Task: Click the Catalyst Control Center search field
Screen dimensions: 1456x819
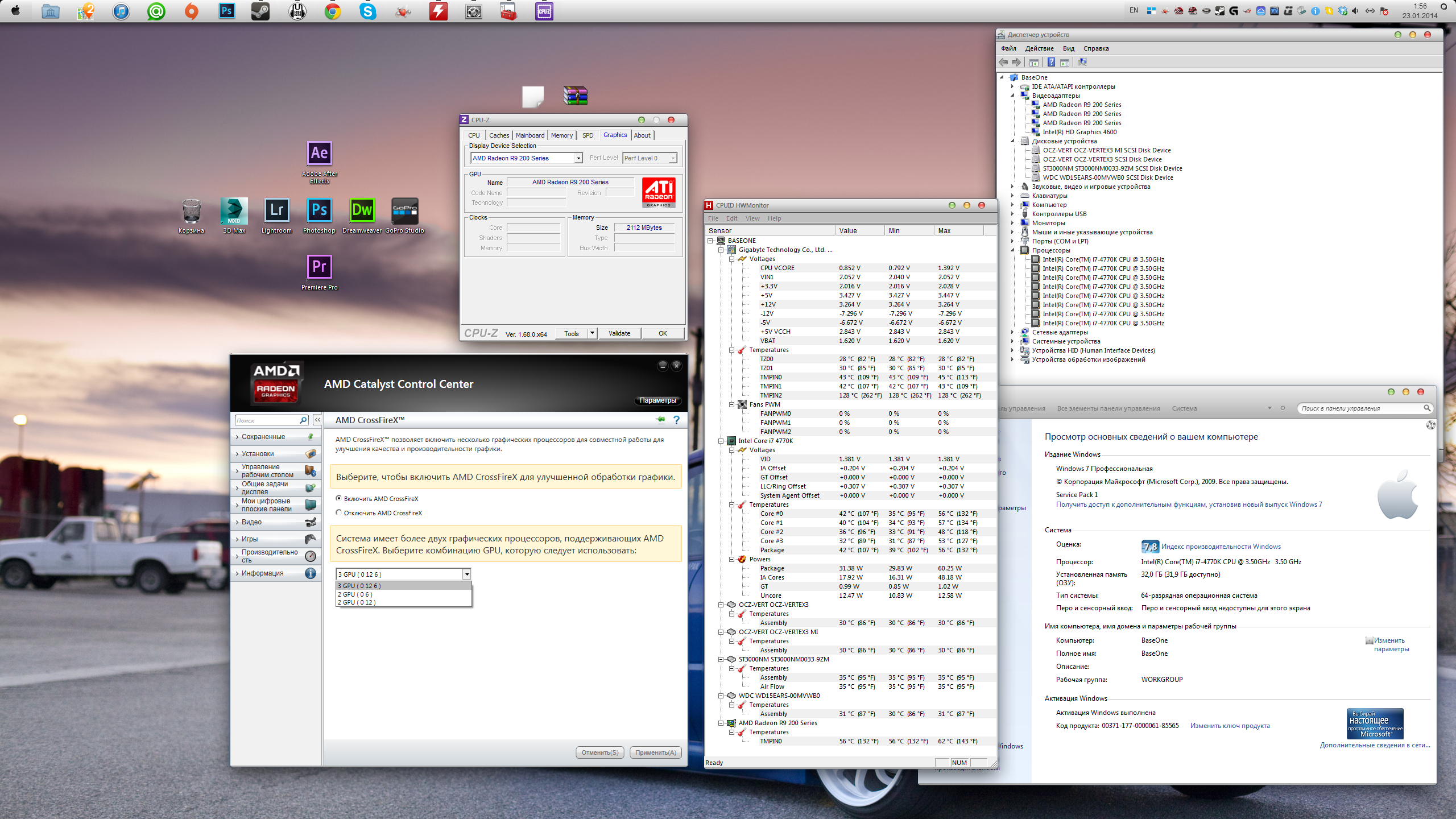Action: click(267, 420)
